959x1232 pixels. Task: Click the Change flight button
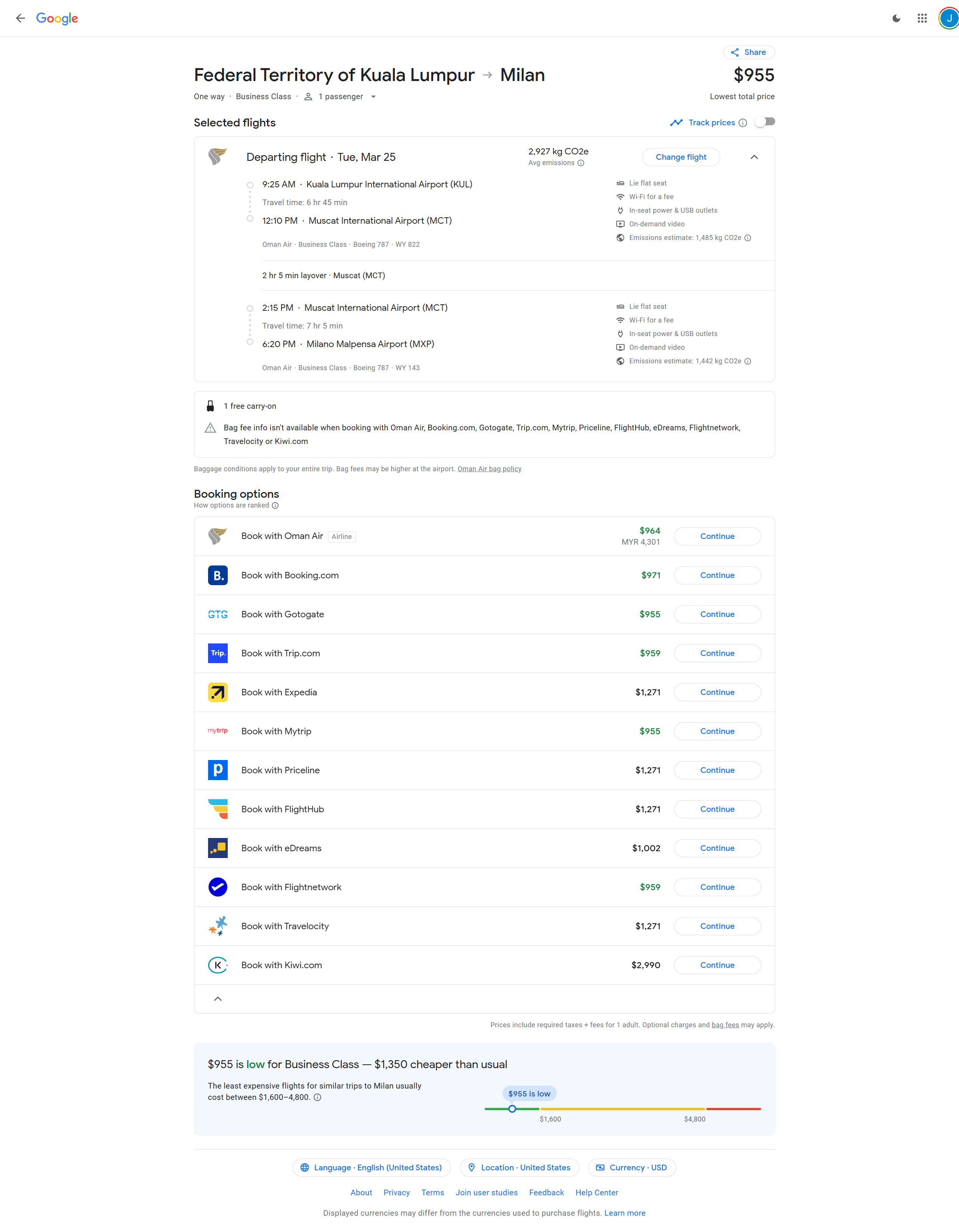point(681,157)
